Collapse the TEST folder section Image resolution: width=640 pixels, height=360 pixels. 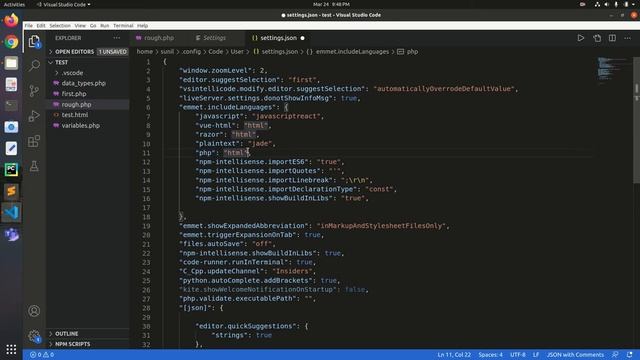click(x=88, y=62)
